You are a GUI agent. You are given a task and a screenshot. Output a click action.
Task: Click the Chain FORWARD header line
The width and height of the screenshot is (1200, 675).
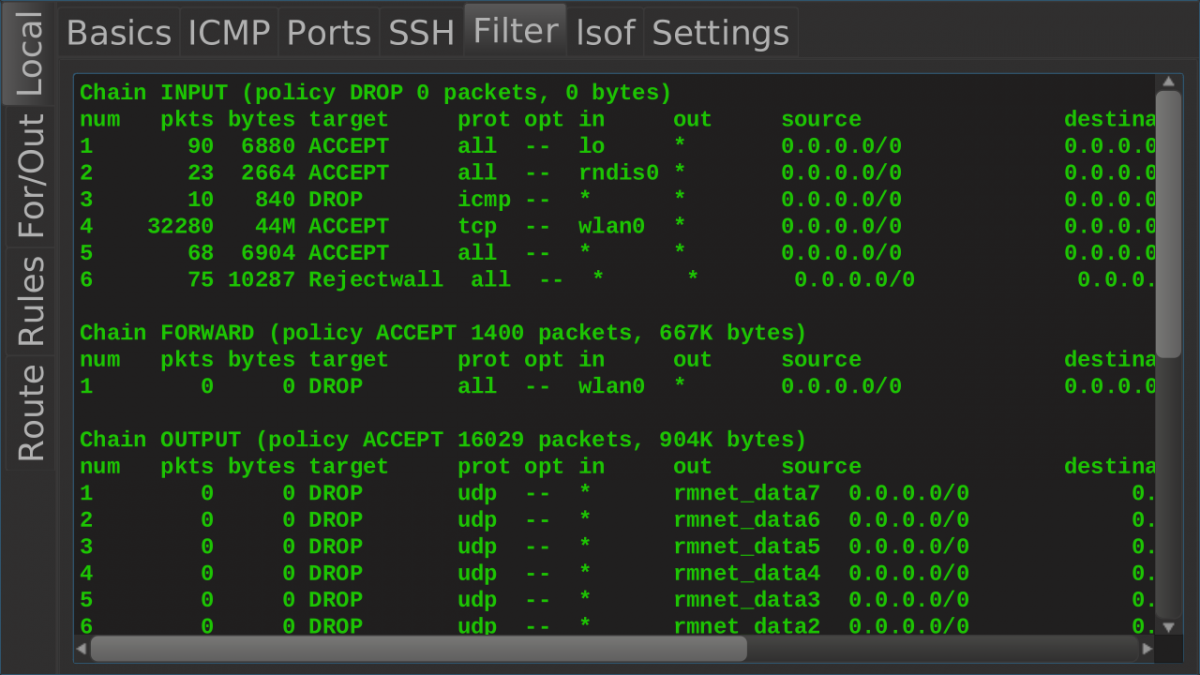coord(442,332)
